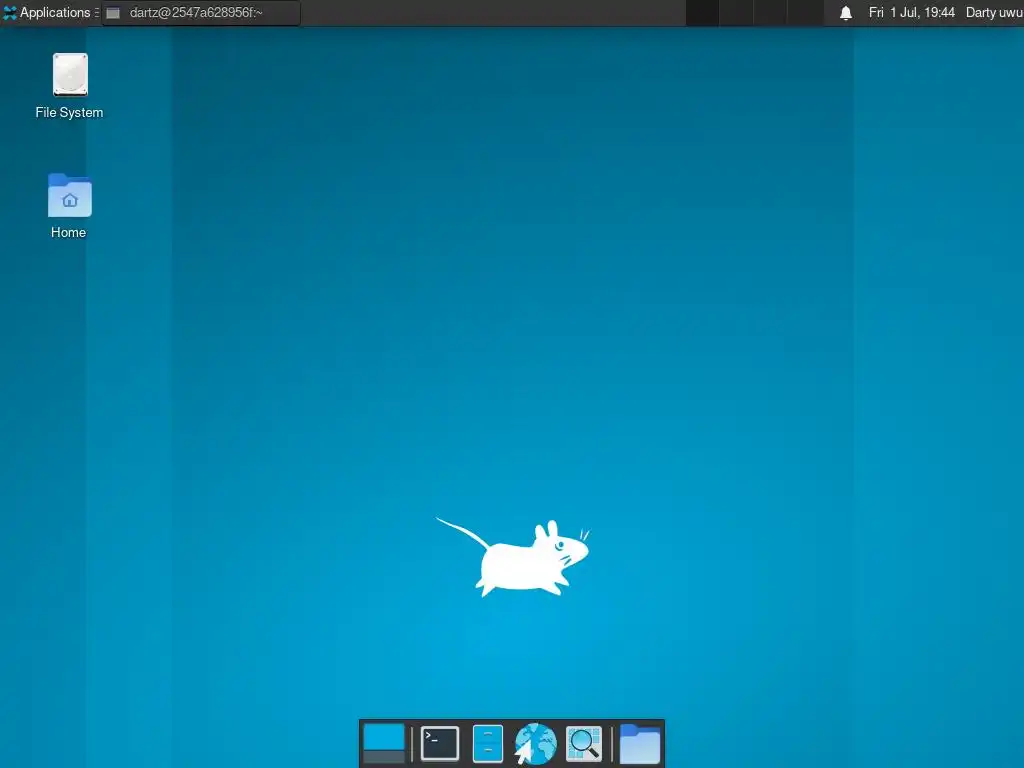
Task: Open the folder icon at the dock's end
Action: pyautogui.click(x=639, y=743)
